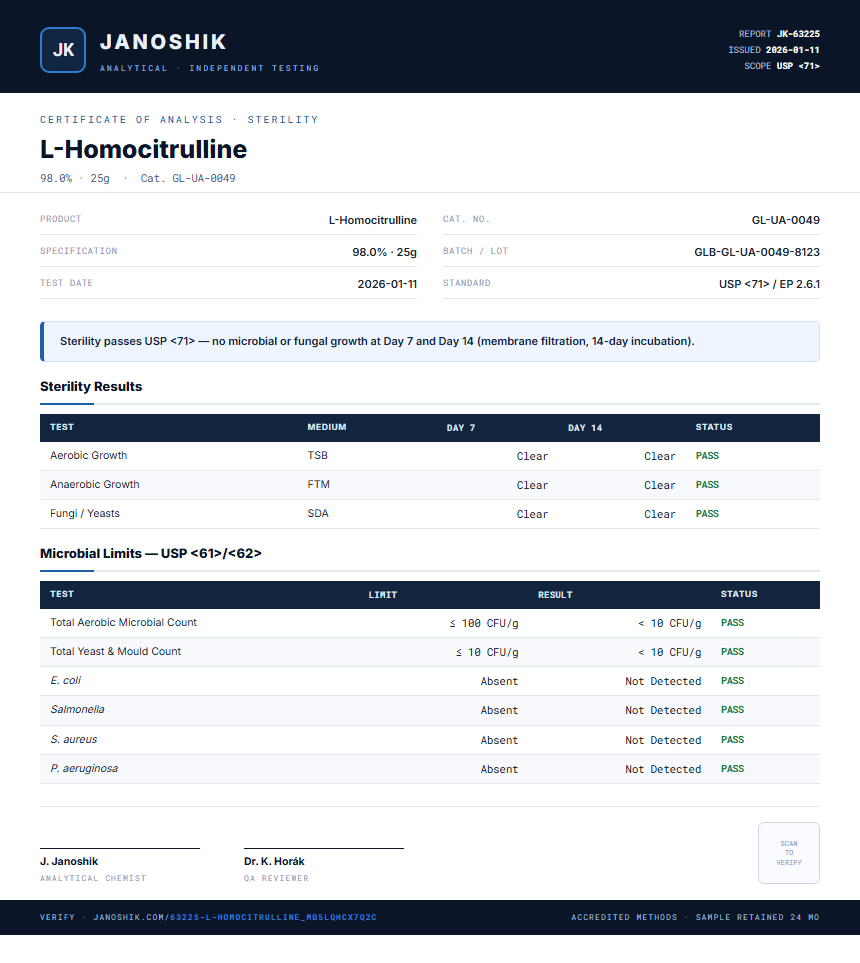Click Total Aerobic Microbial Count row label
This screenshot has height=963, width=860.
click(x=123, y=622)
